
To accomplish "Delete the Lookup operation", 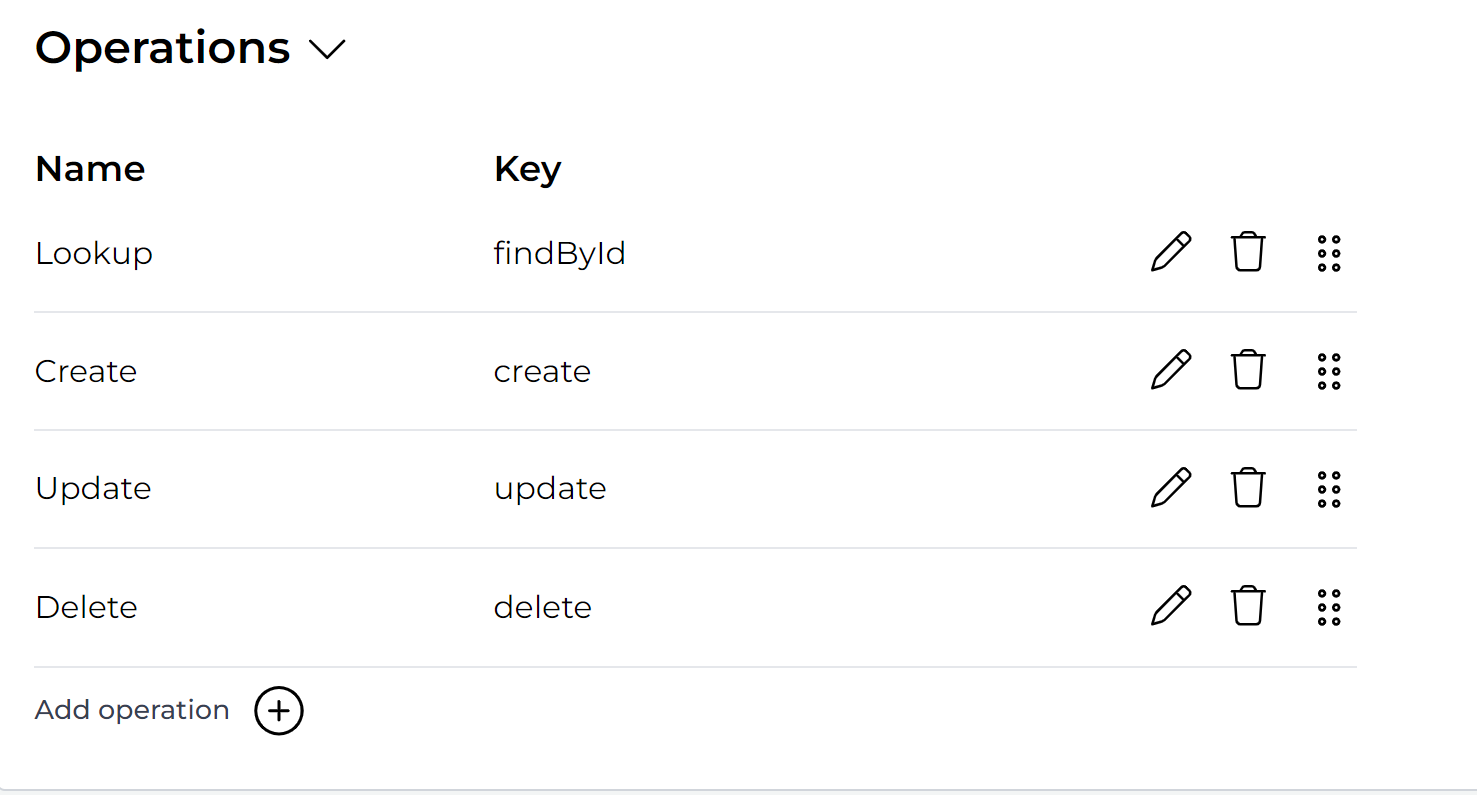I will click(1248, 252).
